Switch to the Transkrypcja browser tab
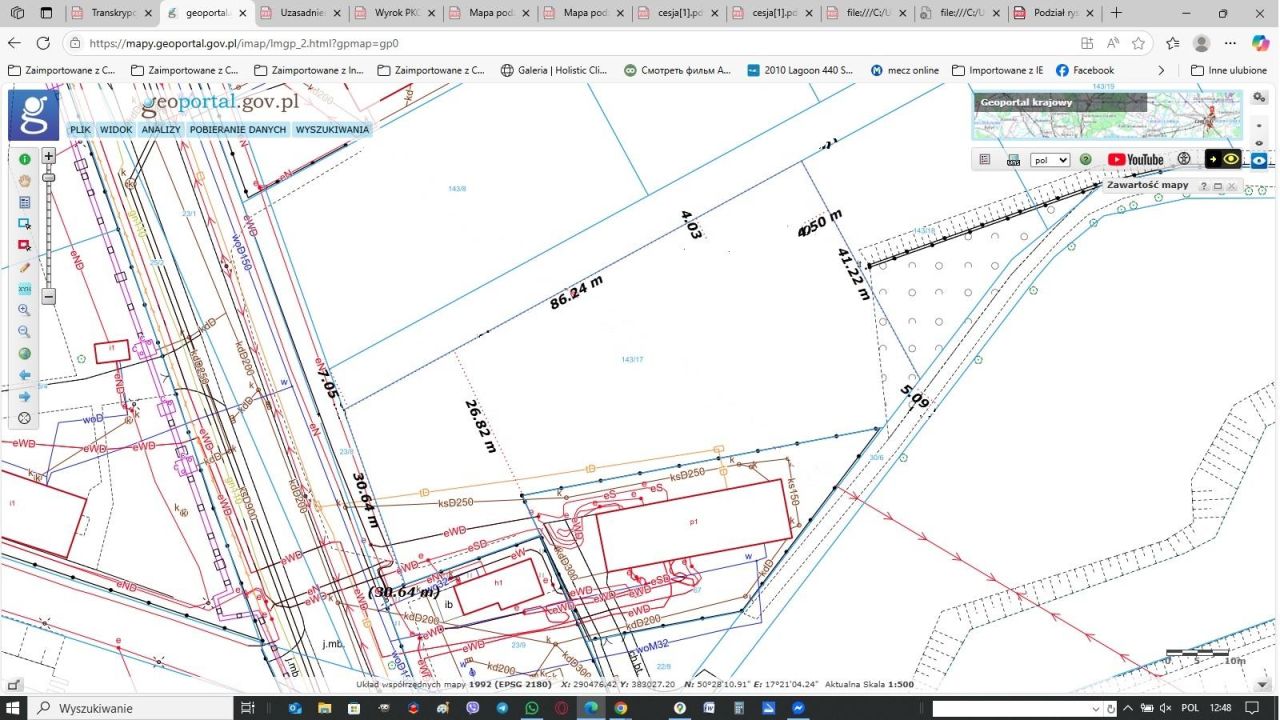 pyautogui.click(x=111, y=13)
